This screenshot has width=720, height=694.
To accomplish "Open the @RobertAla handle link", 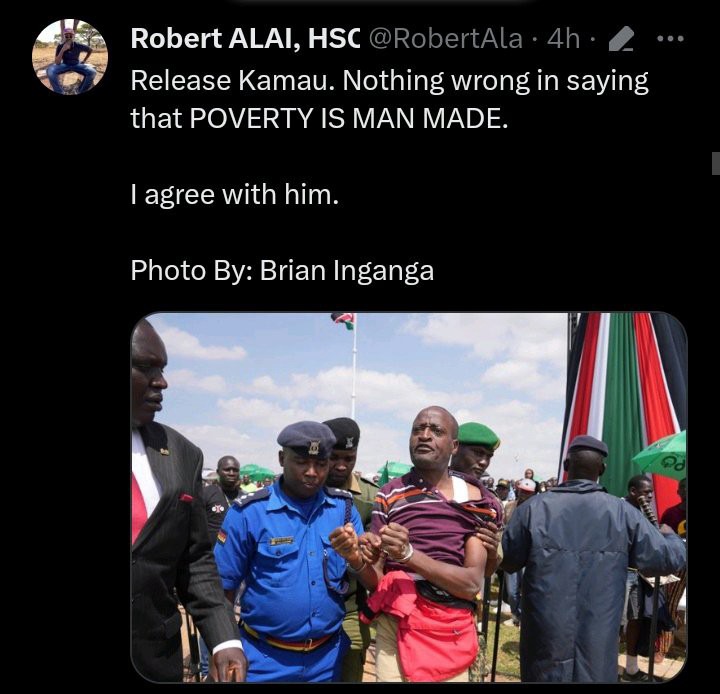I will pyautogui.click(x=445, y=38).
